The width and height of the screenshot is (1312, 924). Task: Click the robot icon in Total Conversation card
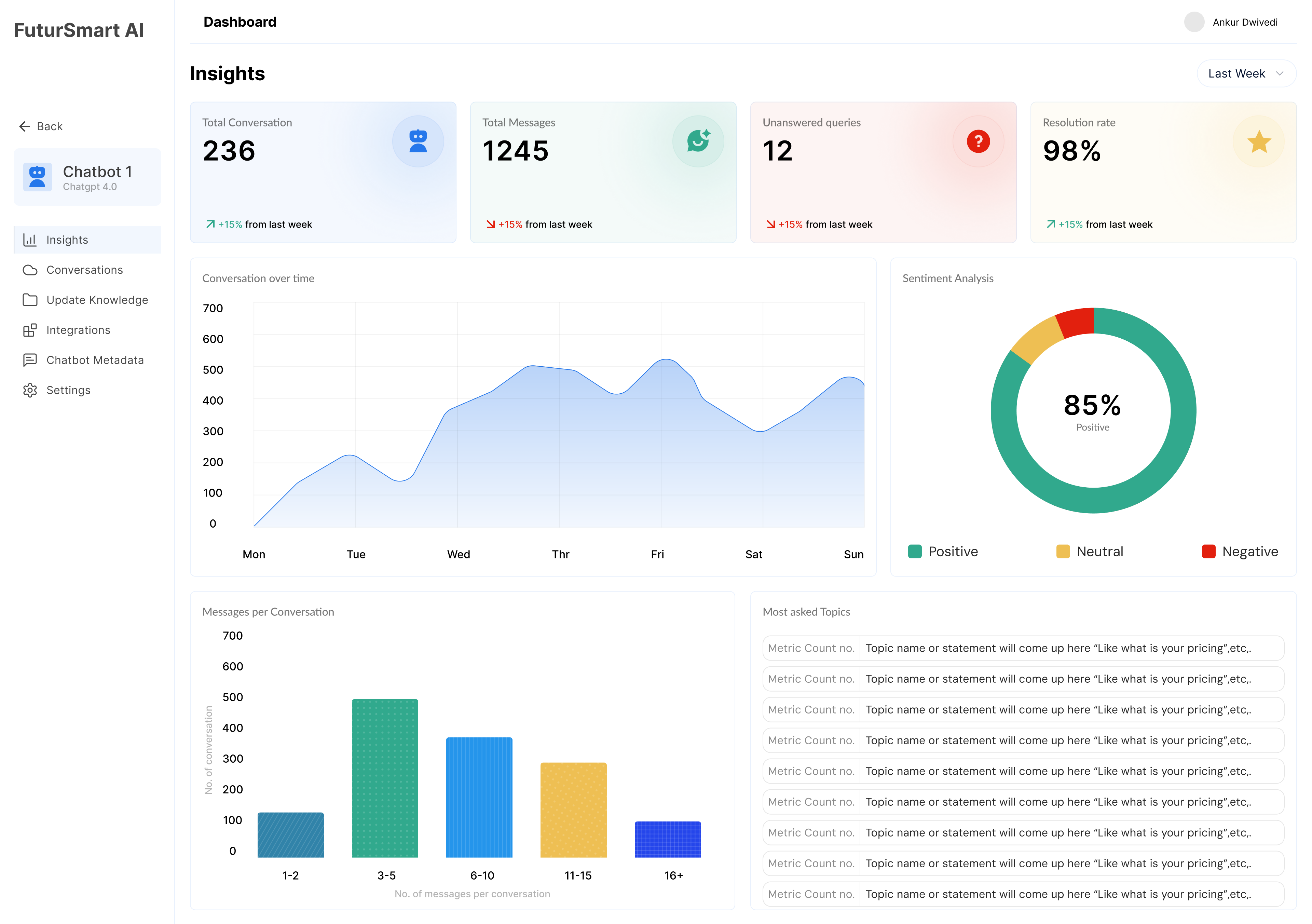coord(418,141)
